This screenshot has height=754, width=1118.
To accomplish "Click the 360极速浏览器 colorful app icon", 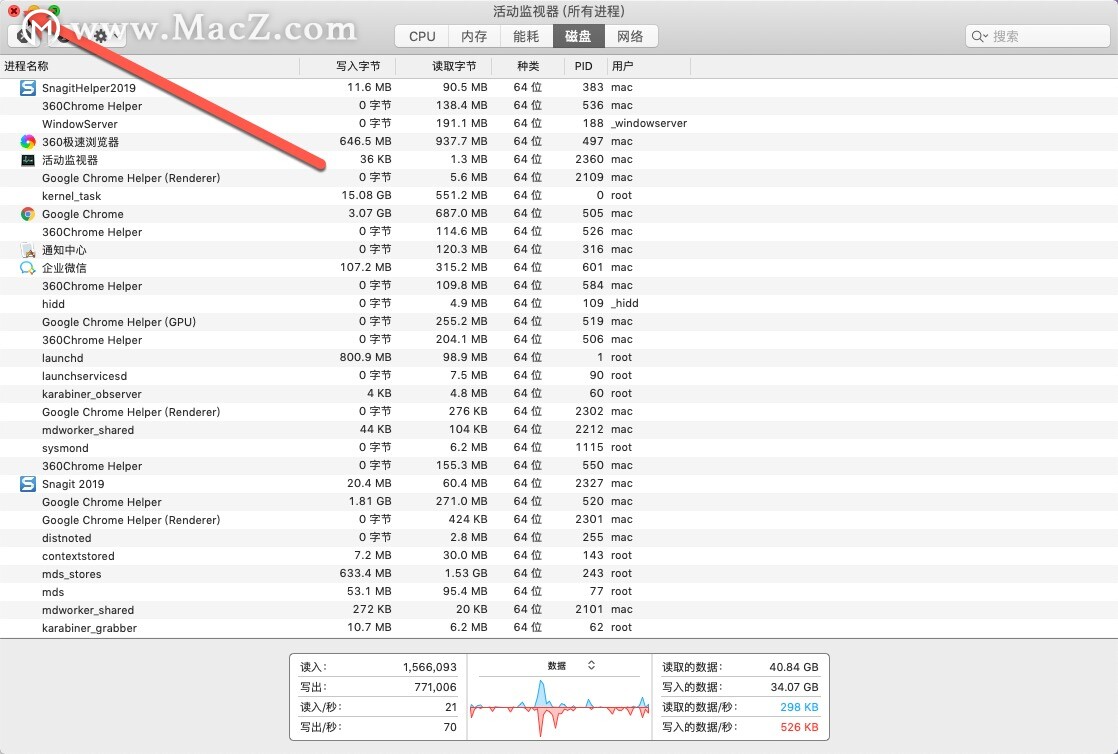I will pos(28,141).
